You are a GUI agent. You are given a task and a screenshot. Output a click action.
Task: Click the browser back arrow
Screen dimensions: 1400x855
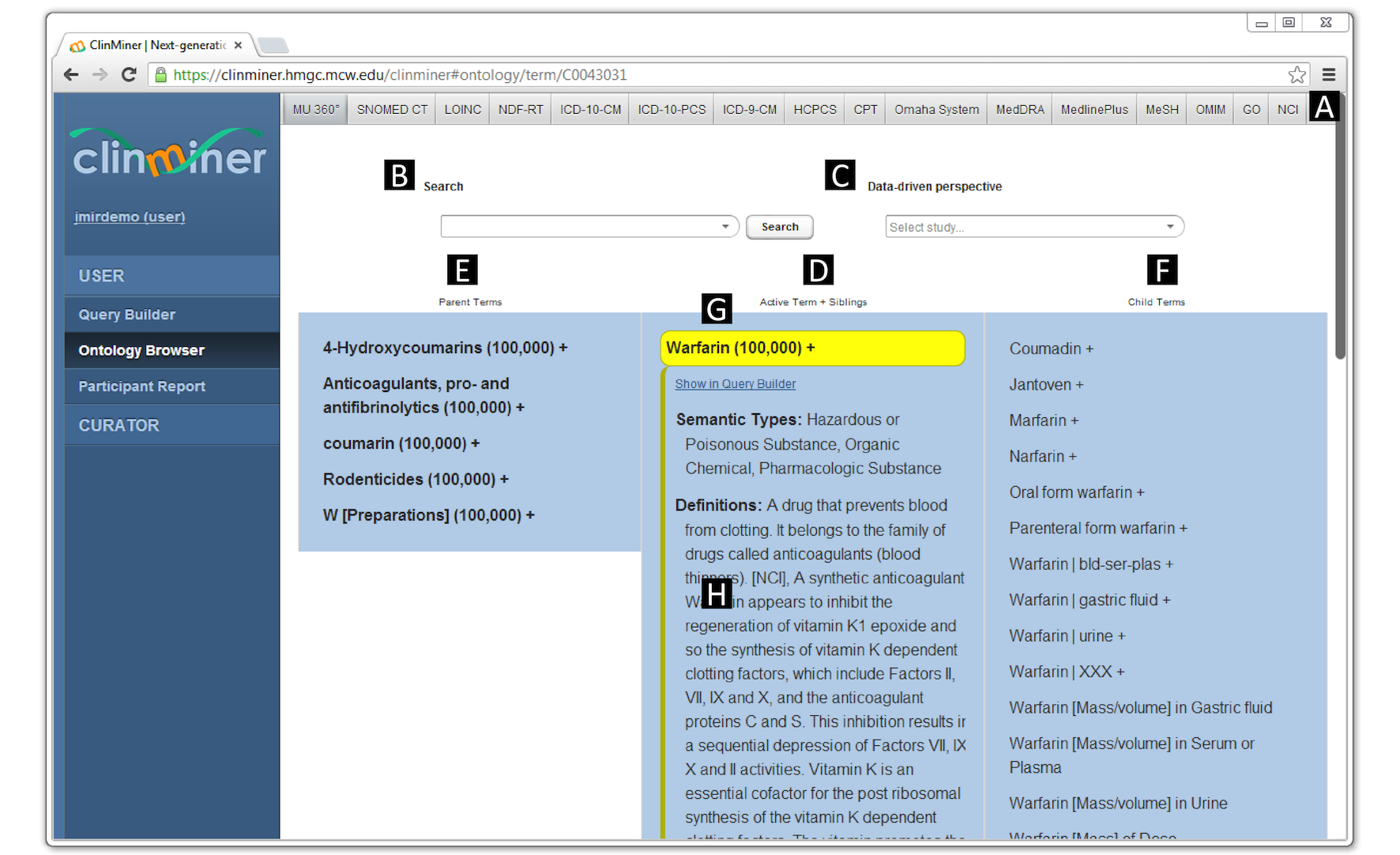point(71,75)
